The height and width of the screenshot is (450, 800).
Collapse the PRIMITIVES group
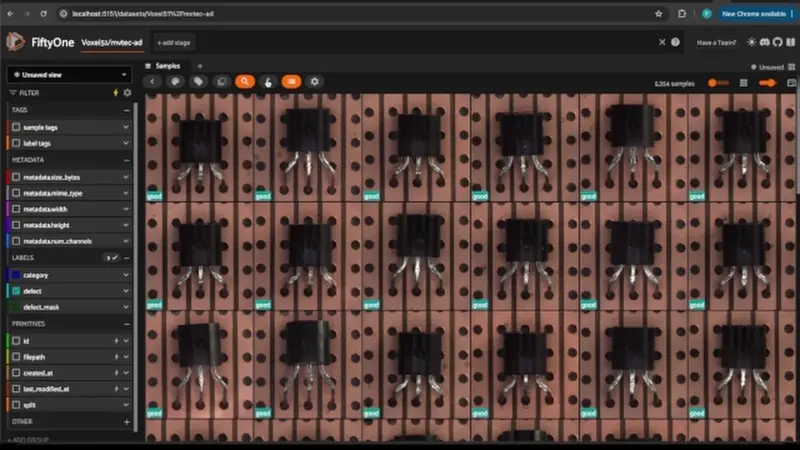tap(127, 324)
